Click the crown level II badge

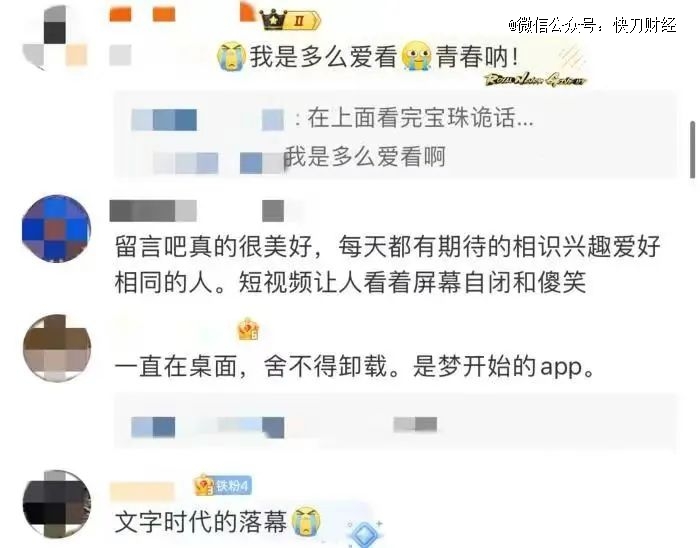pos(290,20)
